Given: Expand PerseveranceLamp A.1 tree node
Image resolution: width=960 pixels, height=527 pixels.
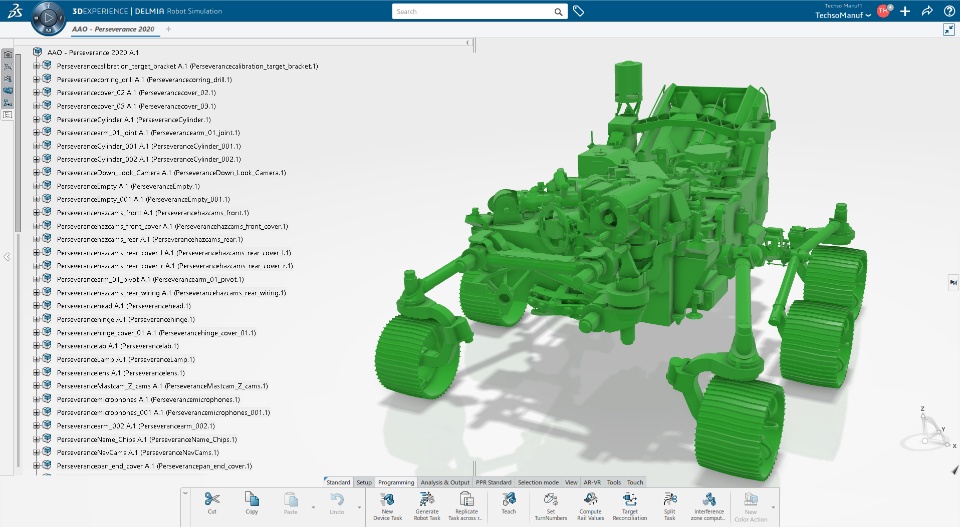Looking at the screenshot, I should coord(36,359).
